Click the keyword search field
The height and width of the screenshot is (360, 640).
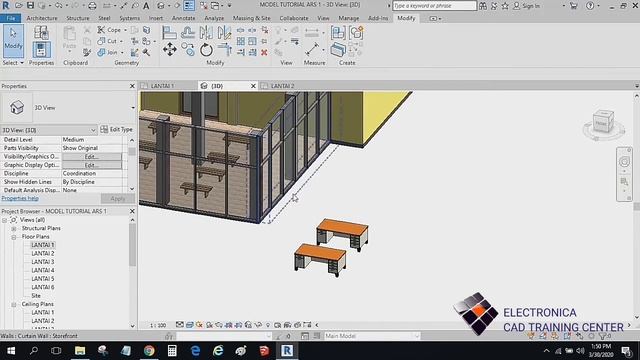pyautogui.click(x=434, y=6)
